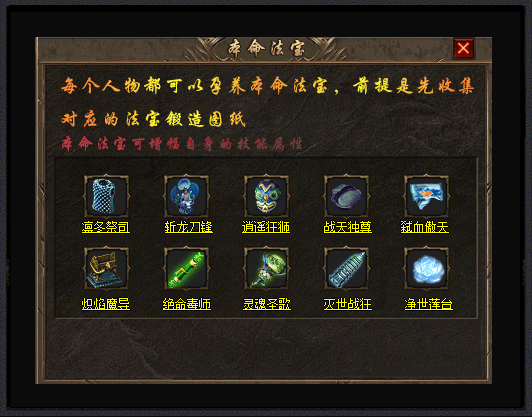Click the green bamboo tube icon
532x417 pixels.
[186, 269]
